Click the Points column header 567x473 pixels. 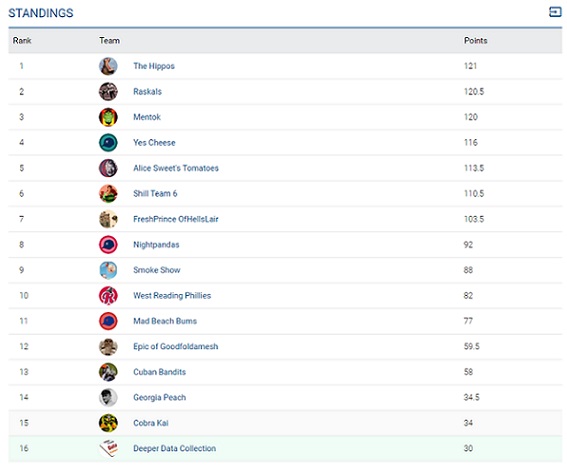pyautogui.click(x=476, y=41)
